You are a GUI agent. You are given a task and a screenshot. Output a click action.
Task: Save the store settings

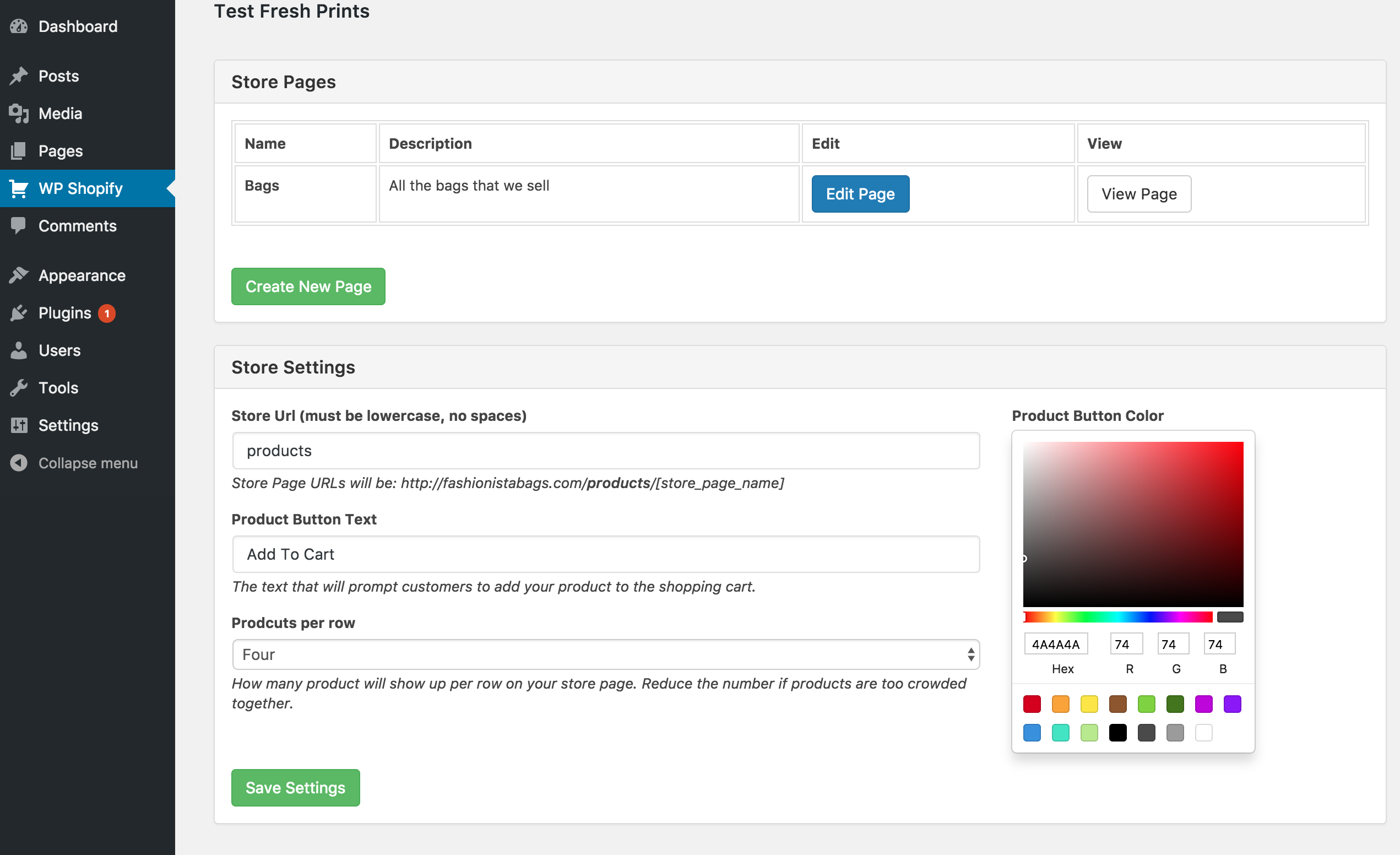(x=295, y=787)
